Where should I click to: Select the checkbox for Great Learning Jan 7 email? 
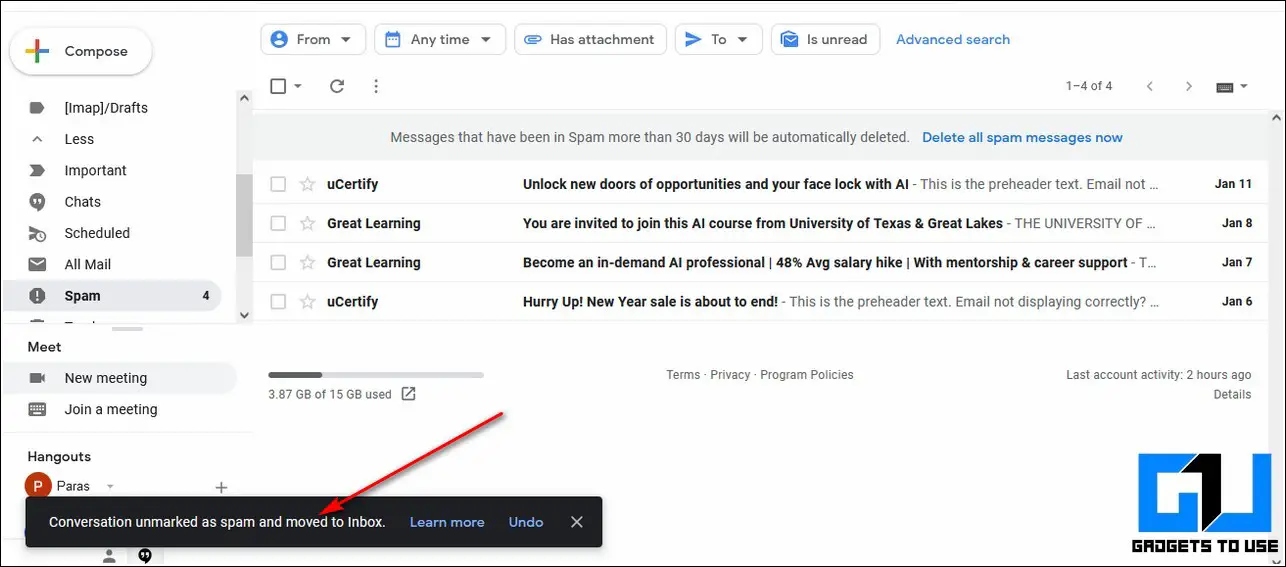(278, 262)
